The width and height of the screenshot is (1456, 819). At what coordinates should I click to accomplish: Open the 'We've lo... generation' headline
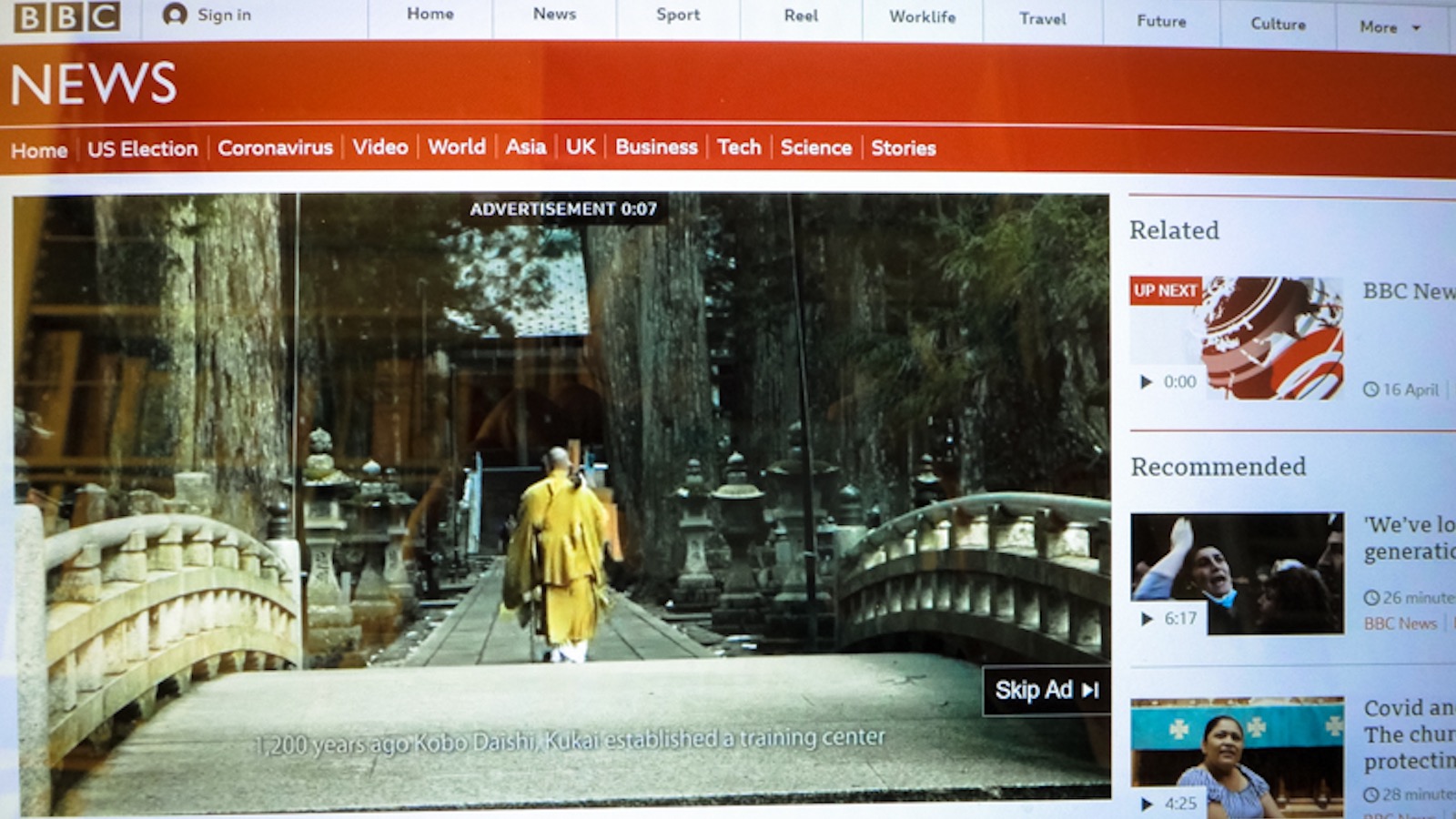pyautogui.click(x=1410, y=538)
